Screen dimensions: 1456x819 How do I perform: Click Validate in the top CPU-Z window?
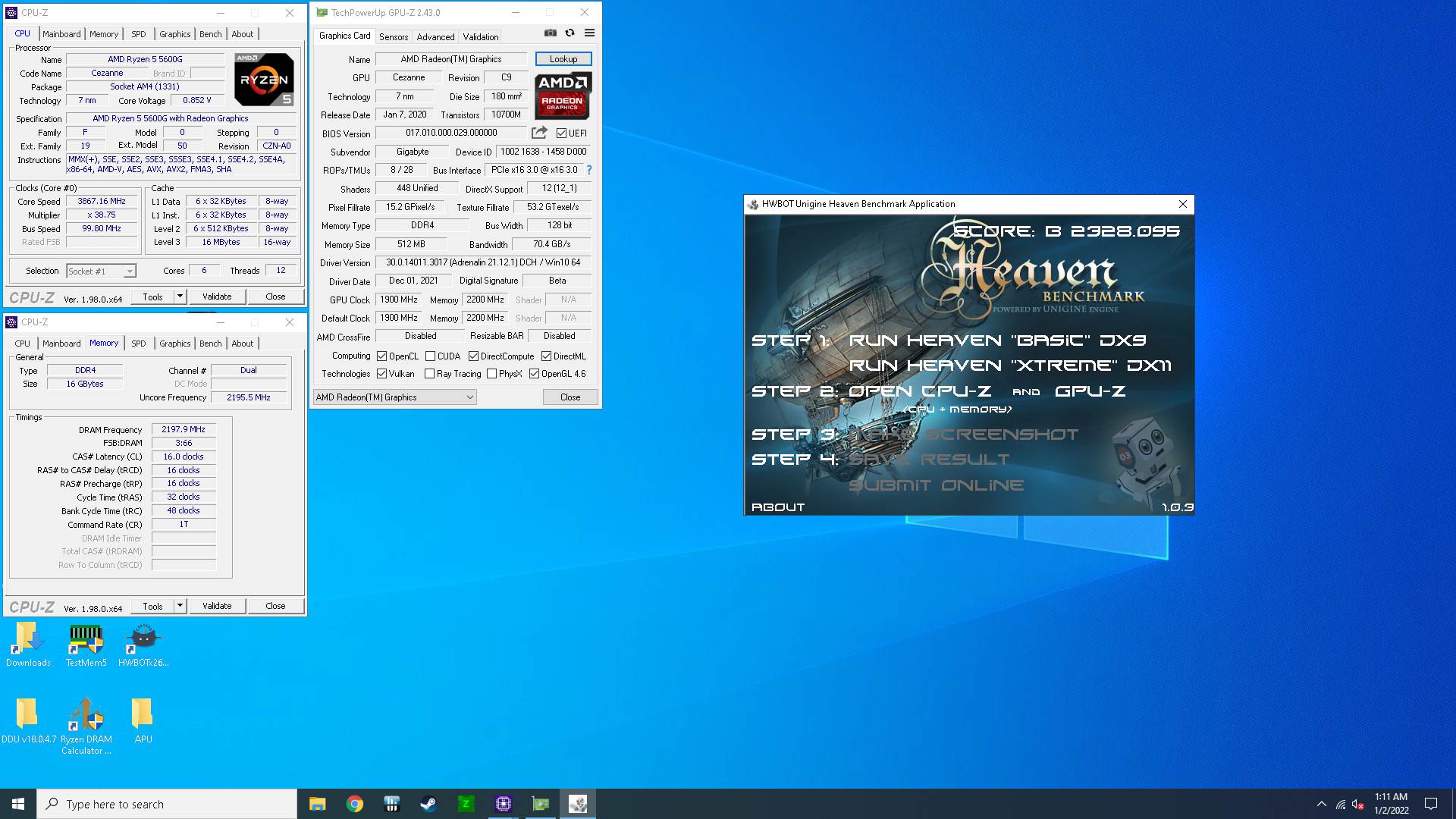(217, 297)
